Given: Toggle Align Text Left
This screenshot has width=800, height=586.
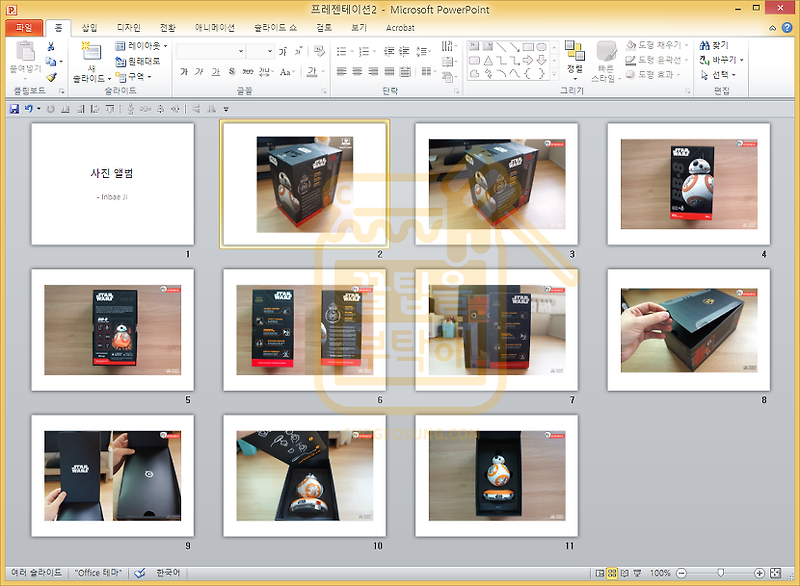Looking at the screenshot, I should [x=341, y=71].
